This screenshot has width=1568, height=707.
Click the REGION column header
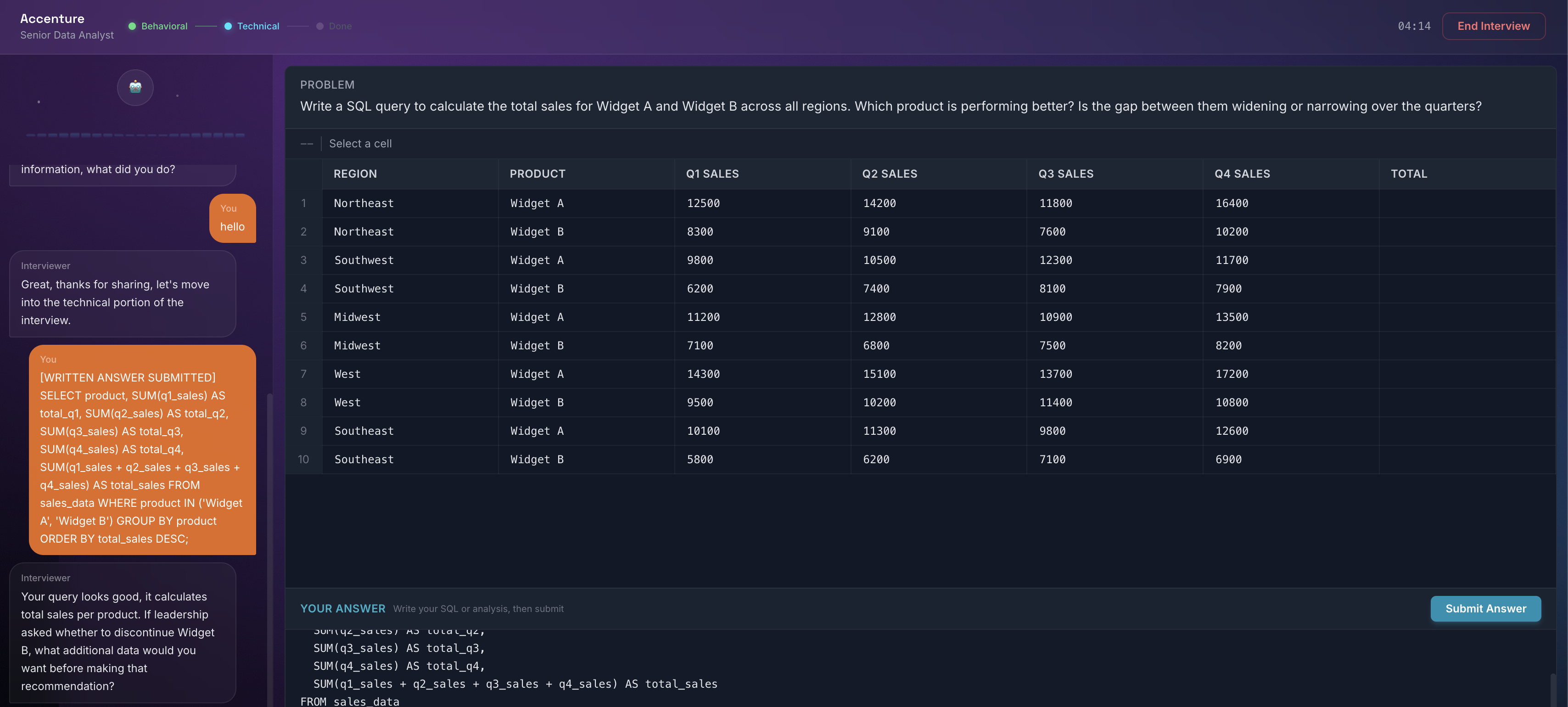tap(355, 174)
